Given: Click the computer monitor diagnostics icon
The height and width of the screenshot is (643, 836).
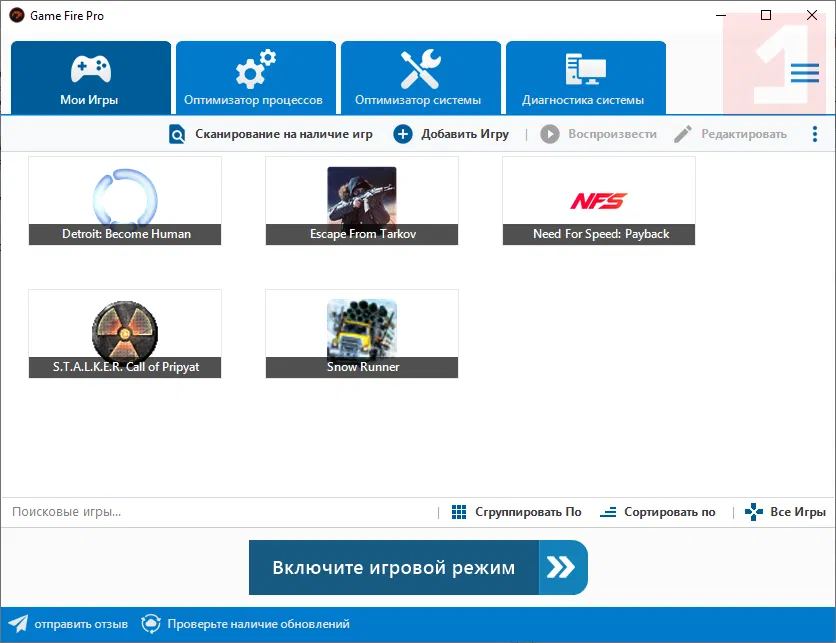Looking at the screenshot, I should [585, 69].
